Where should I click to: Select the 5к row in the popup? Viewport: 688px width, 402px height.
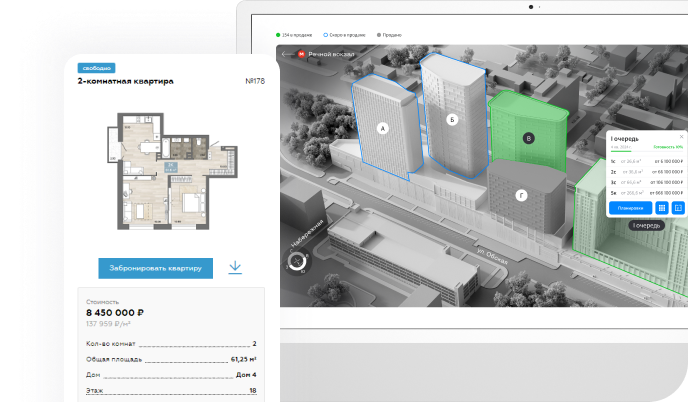[x=647, y=193]
